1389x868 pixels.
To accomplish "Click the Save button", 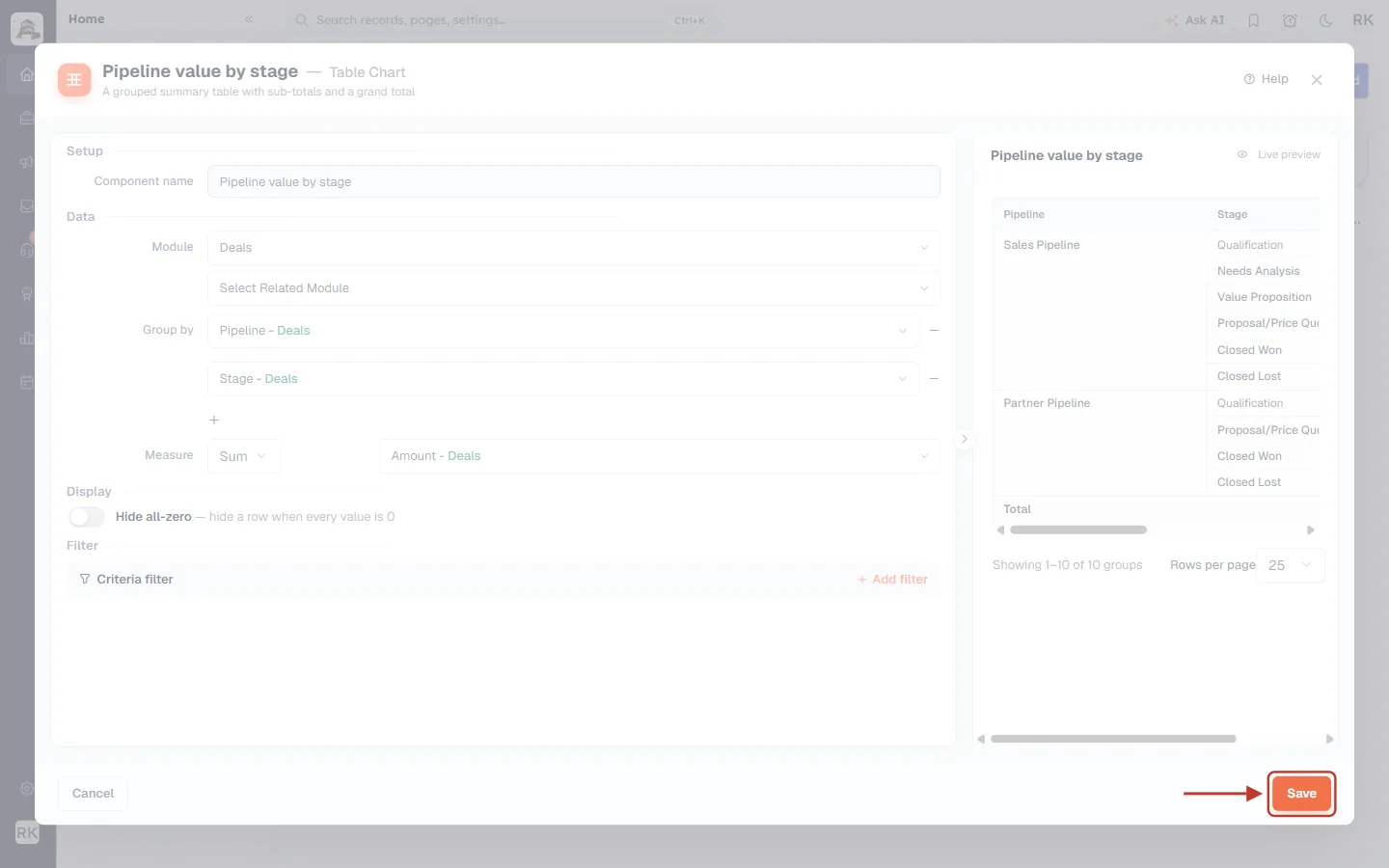I will tap(1301, 794).
